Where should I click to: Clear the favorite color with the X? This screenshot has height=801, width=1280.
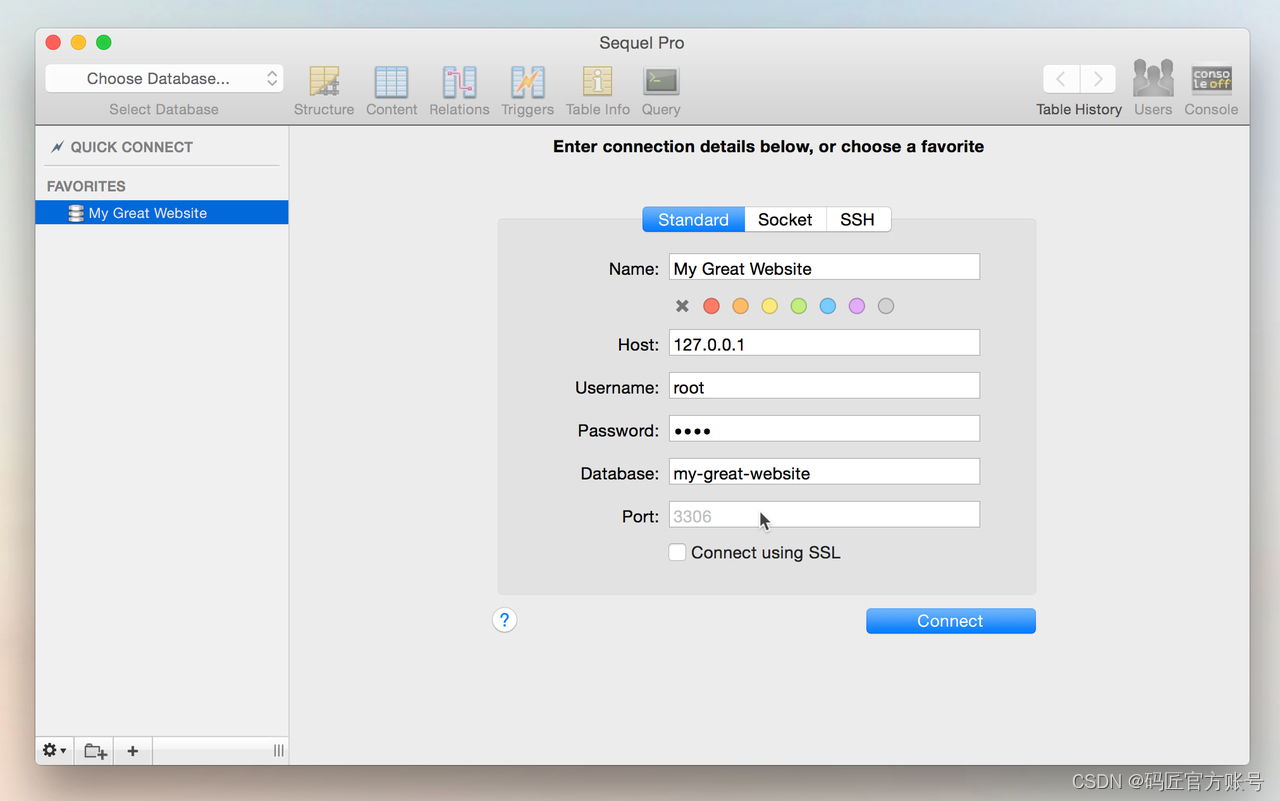tap(682, 306)
